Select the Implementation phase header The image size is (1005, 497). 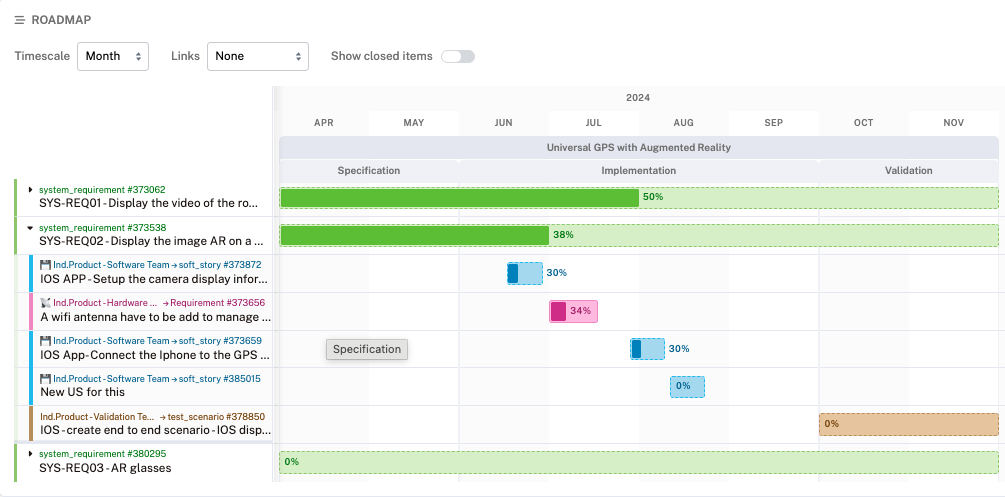638,170
